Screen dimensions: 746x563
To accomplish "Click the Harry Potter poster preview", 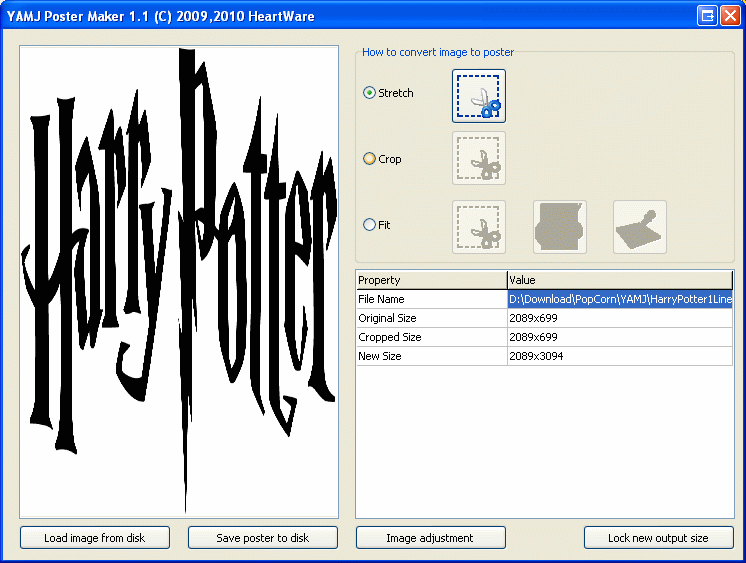I will point(179,282).
